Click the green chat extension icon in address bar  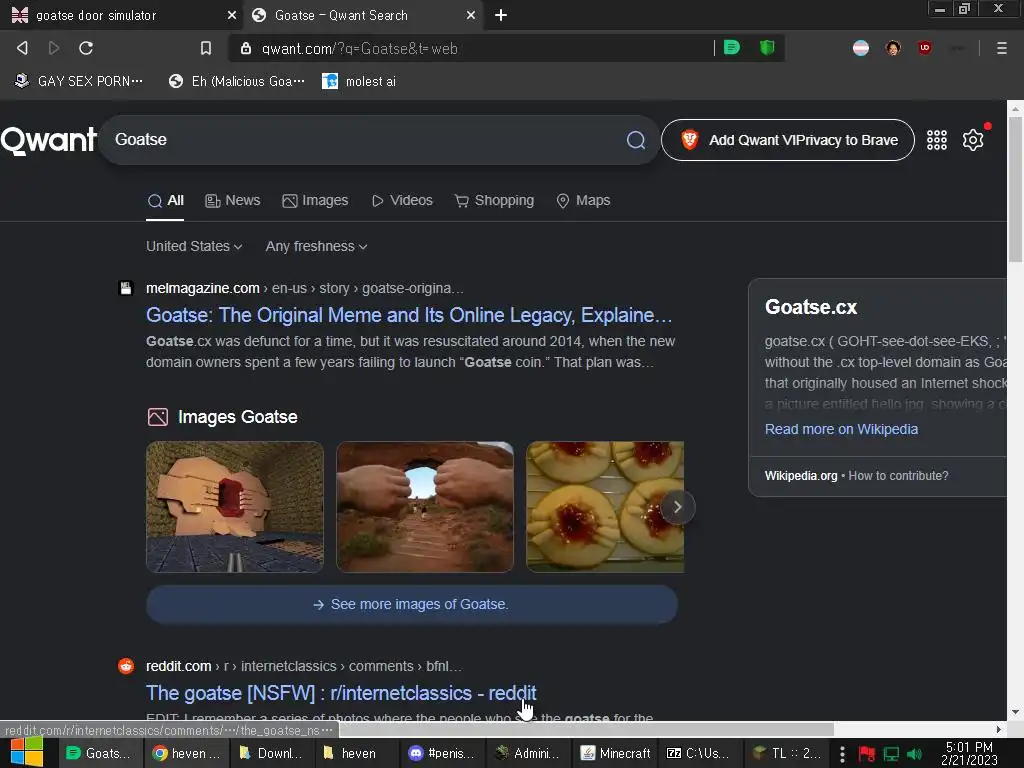coord(732,47)
